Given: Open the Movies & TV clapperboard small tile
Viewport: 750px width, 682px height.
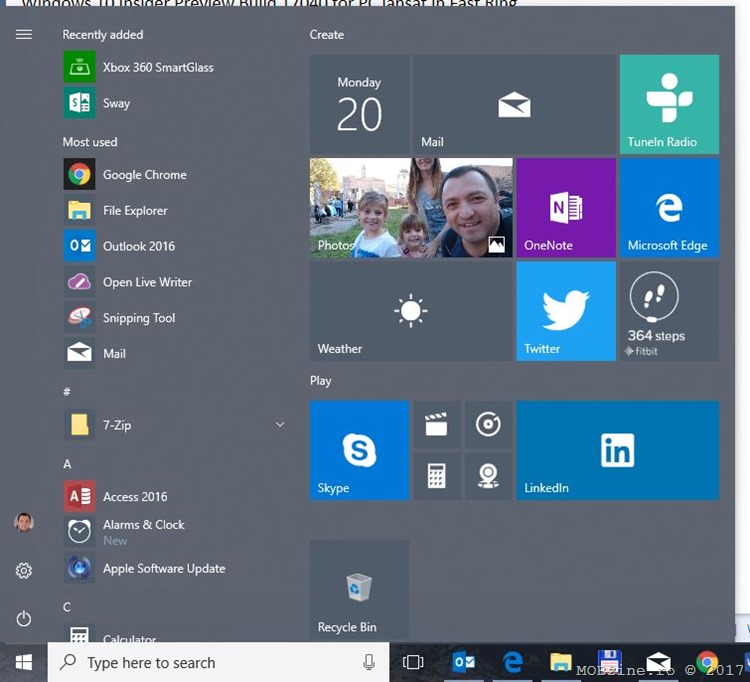Looking at the screenshot, I should 437,425.
